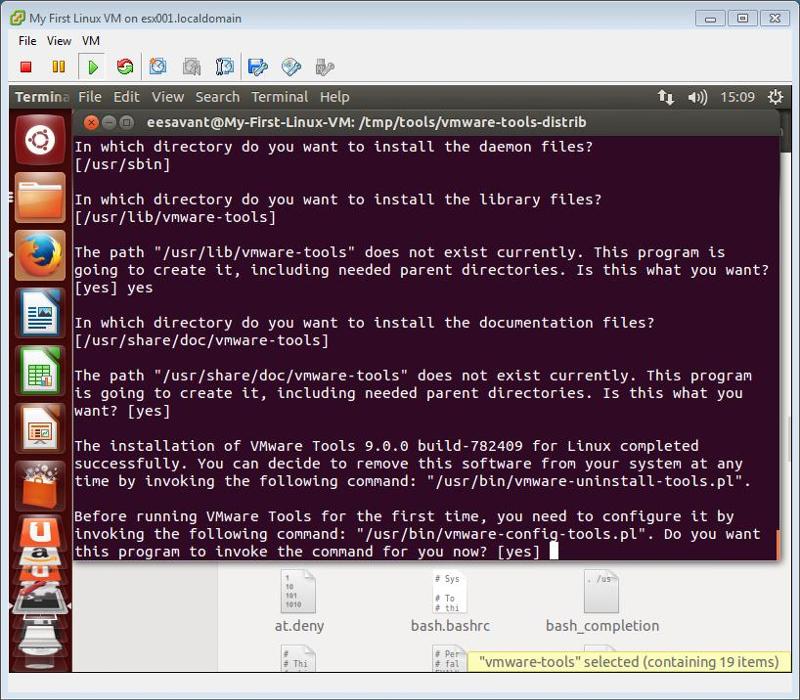Take a snapshot of the virtual machine
Screen dimensions: 800x700
[158, 67]
